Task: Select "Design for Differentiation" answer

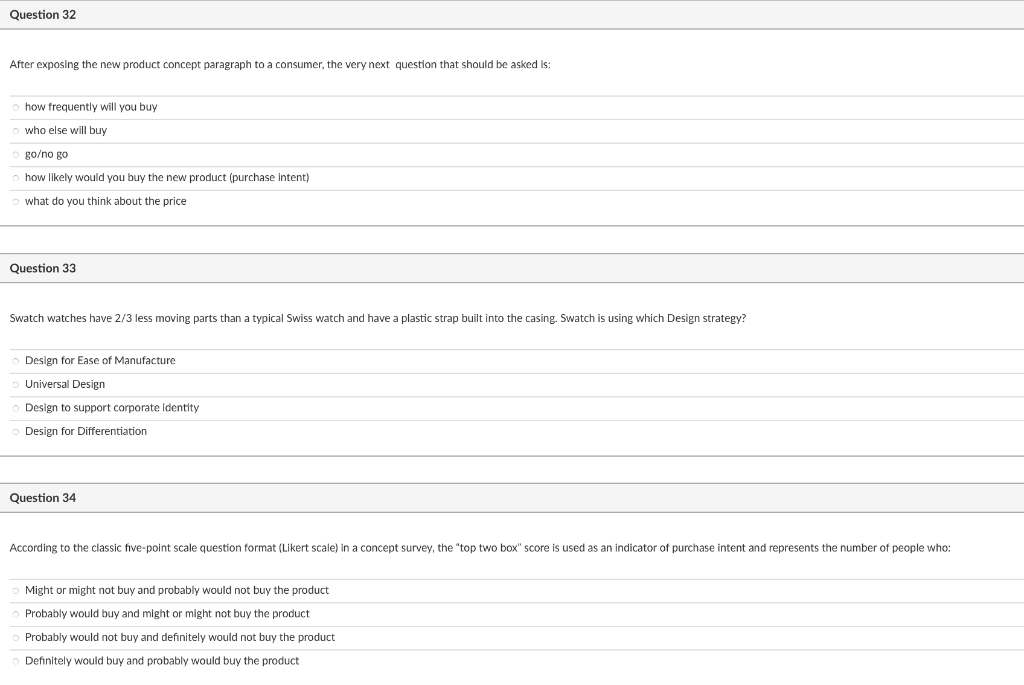Action: click(x=14, y=431)
